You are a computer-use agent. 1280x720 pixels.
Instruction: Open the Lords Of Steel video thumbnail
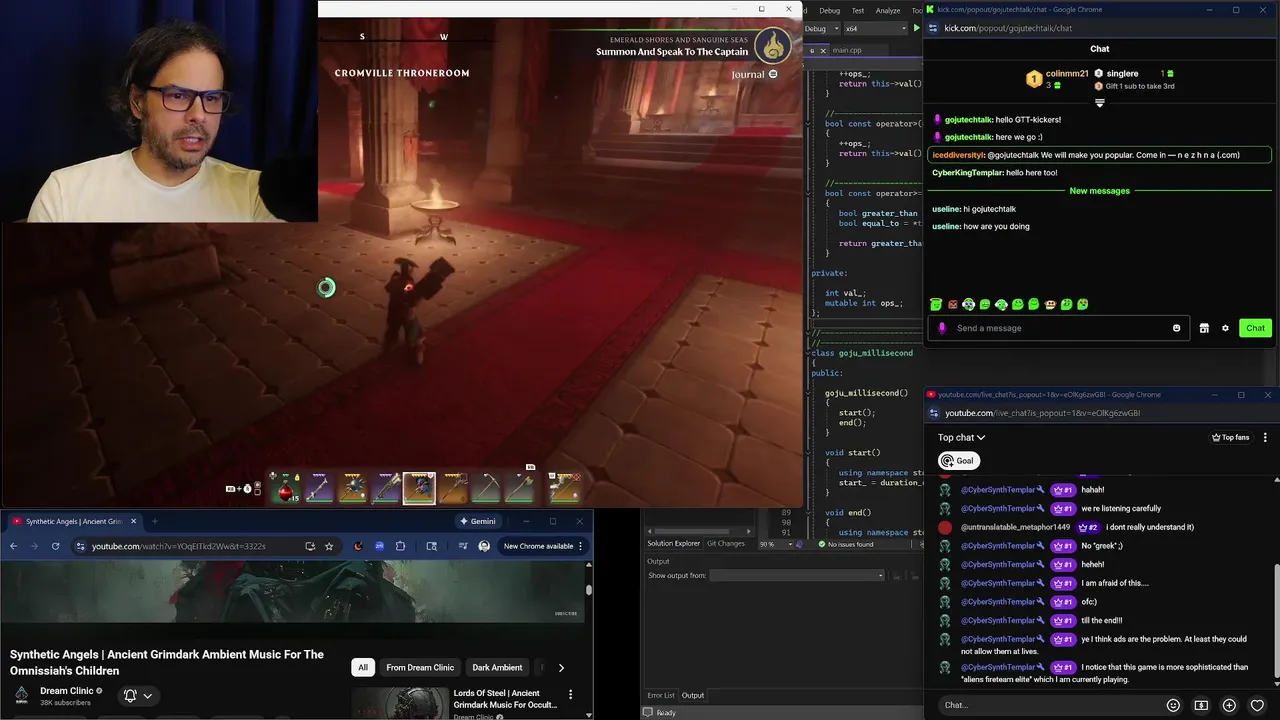click(399, 703)
